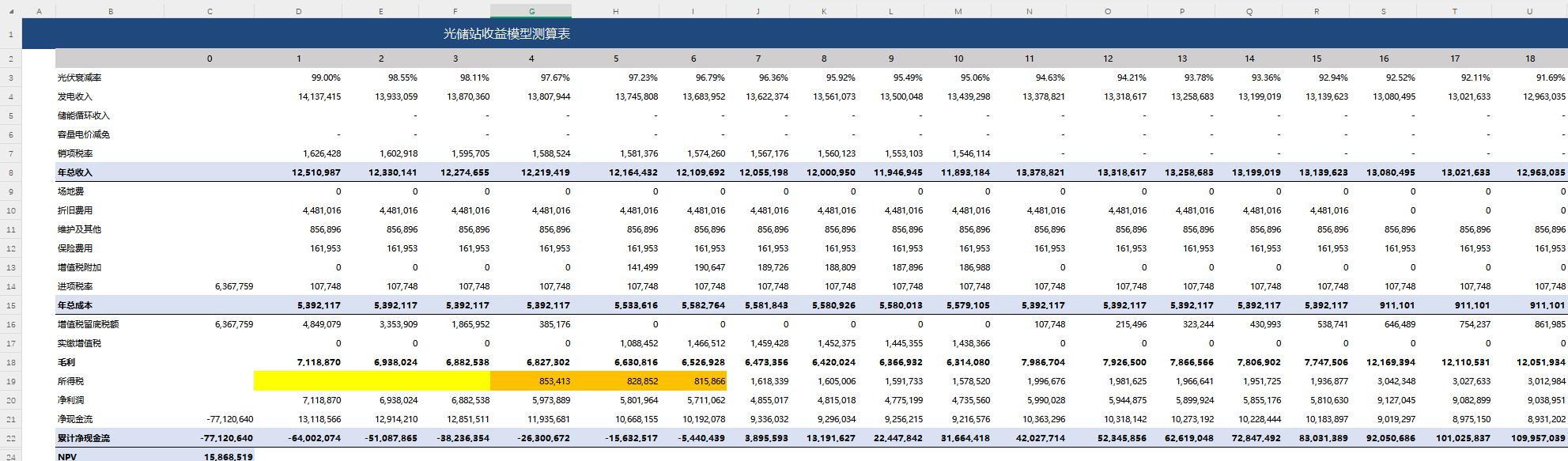Click the year 18 header cell
1568x461 pixels.
[x=1529, y=59]
